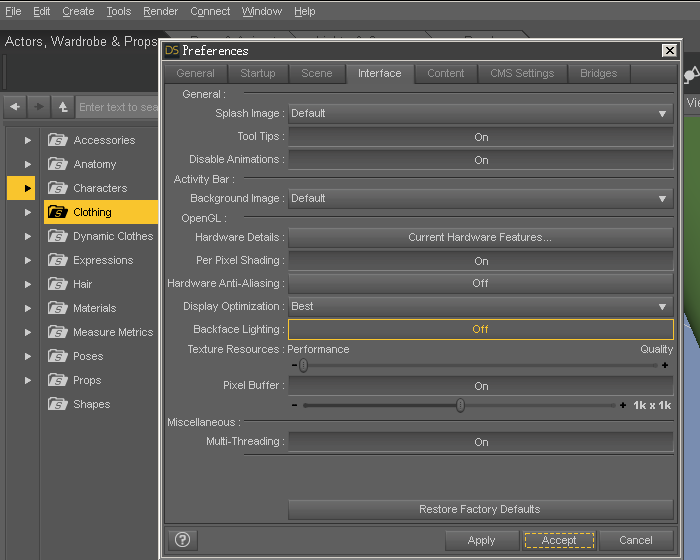This screenshot has width=700, height=560.
Task: Click the Pixel Buffer size slider handle
Action: point(460,405)
